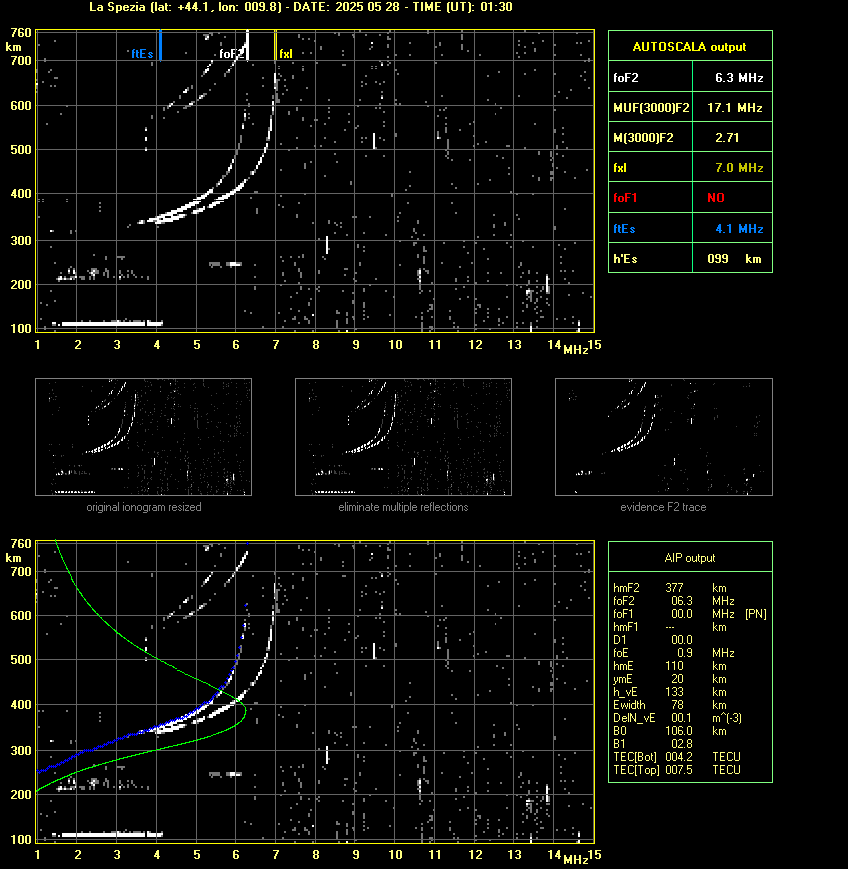
Task: Click the B1 value '02.8' in AIP output
Action: pyautogui.click(x=682, y=744)
